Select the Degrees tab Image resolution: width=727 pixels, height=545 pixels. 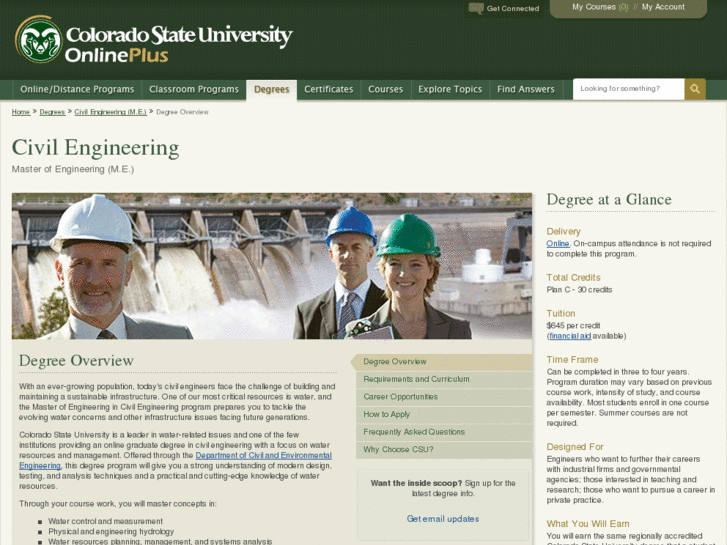[x=272, y=90]
